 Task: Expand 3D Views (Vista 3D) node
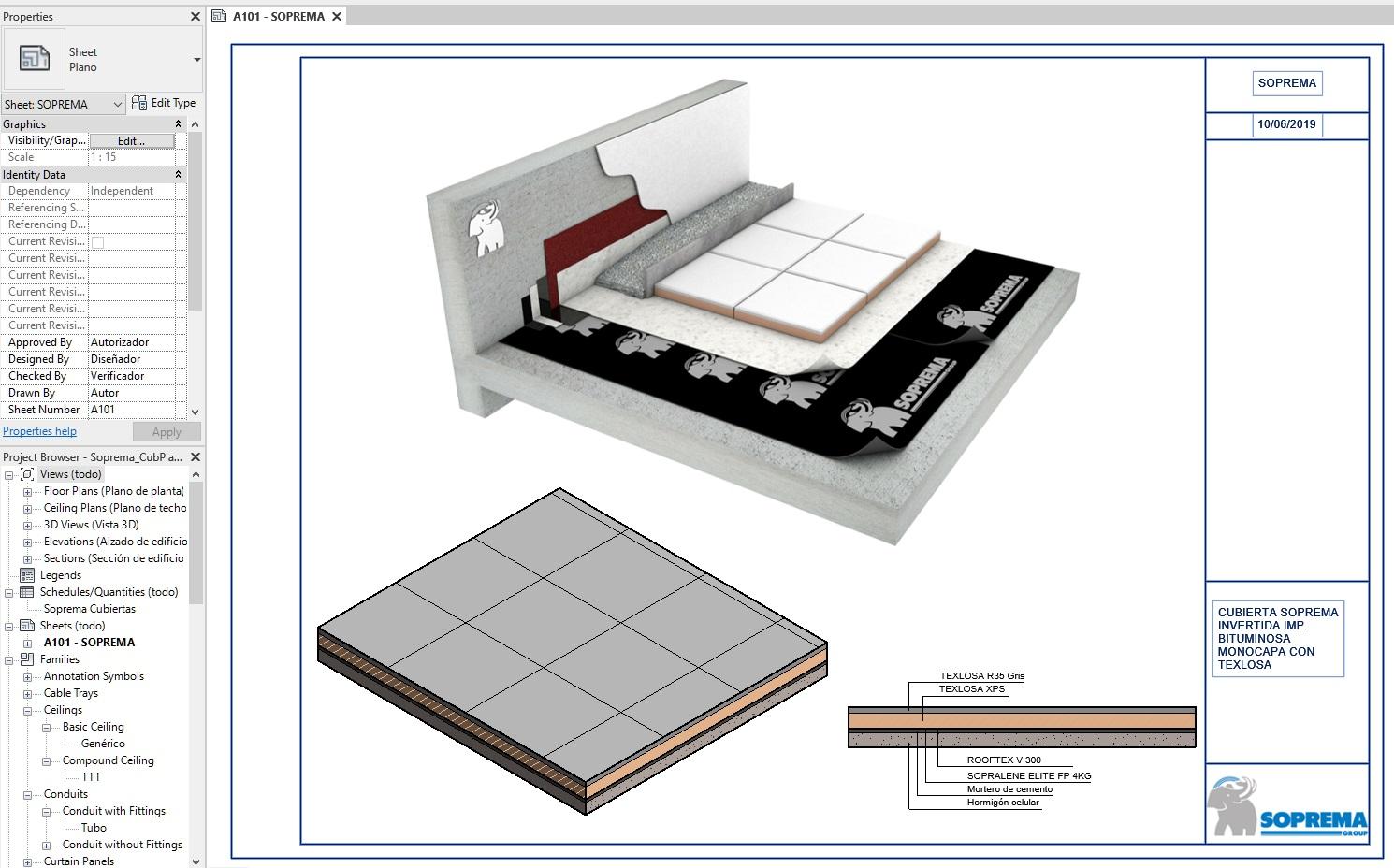(x=27, y=526)
